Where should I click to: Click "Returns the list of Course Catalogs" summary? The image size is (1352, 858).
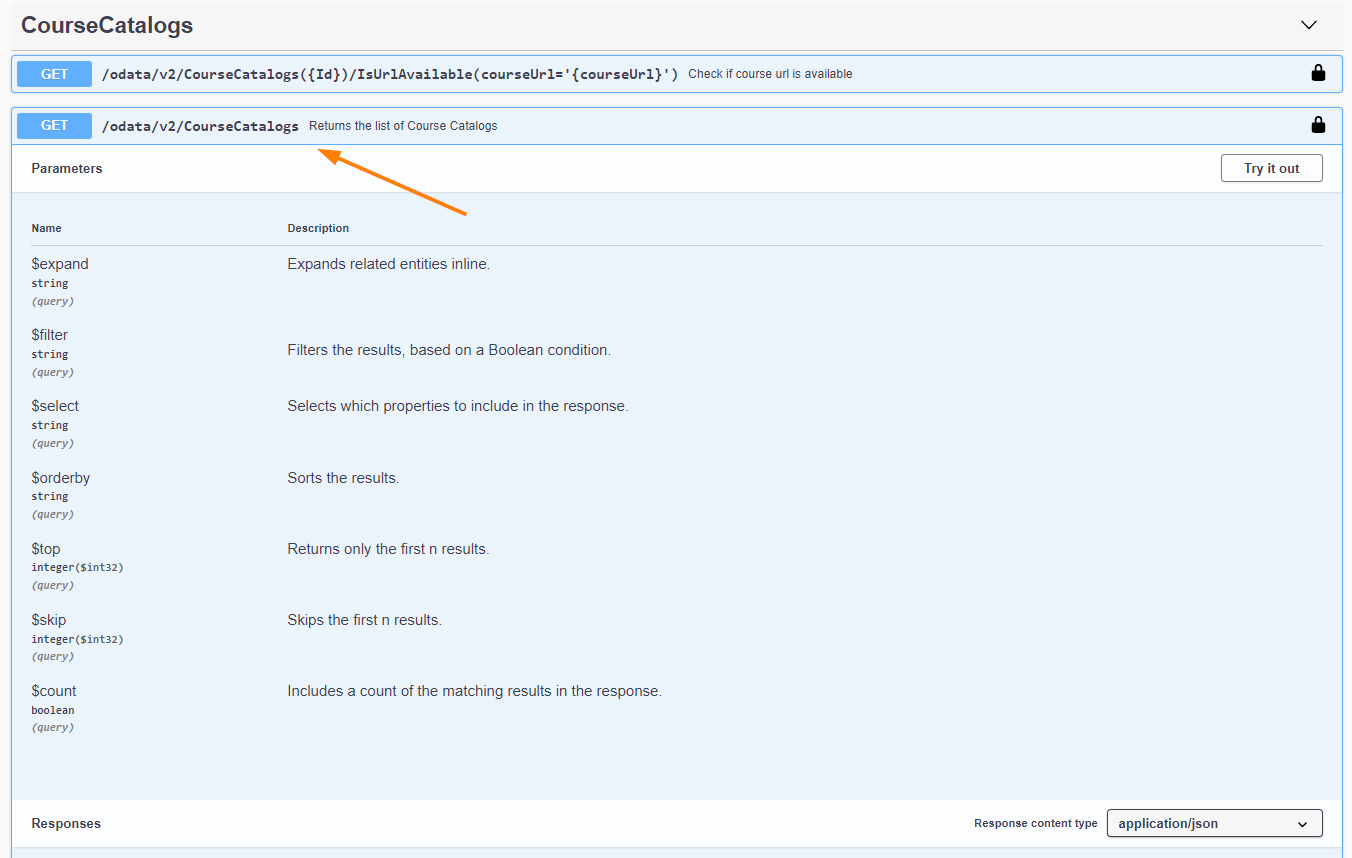(x=403, y=126)
